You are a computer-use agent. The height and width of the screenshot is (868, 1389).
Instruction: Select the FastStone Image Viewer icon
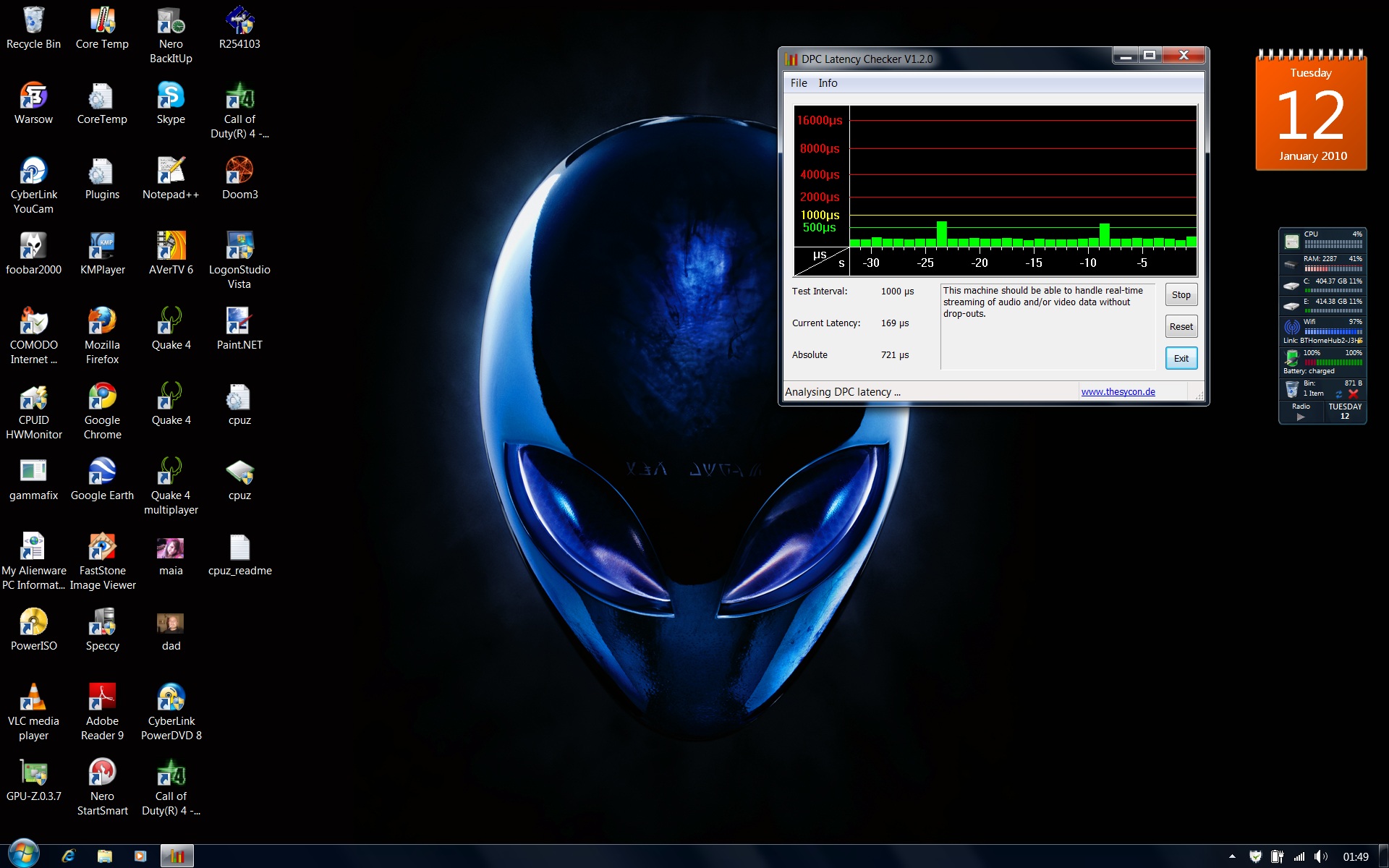tap(102, 563)
